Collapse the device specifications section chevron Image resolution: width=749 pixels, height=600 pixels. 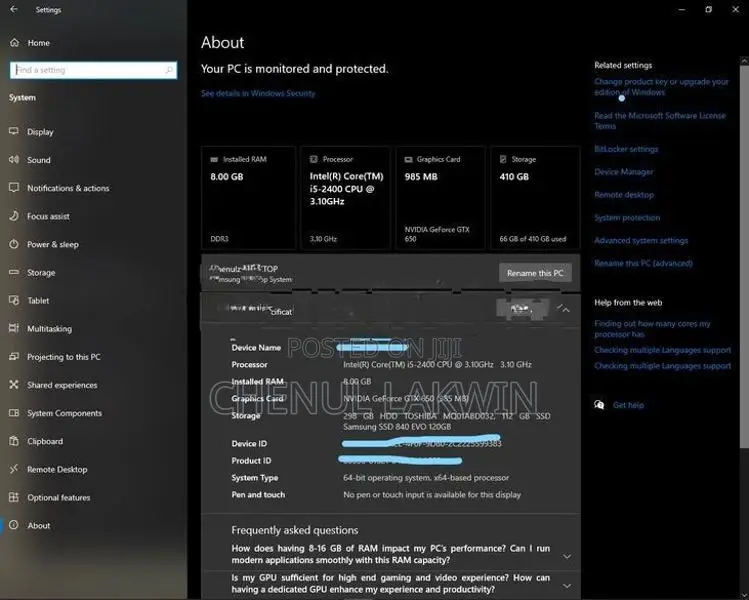point(564,310)
